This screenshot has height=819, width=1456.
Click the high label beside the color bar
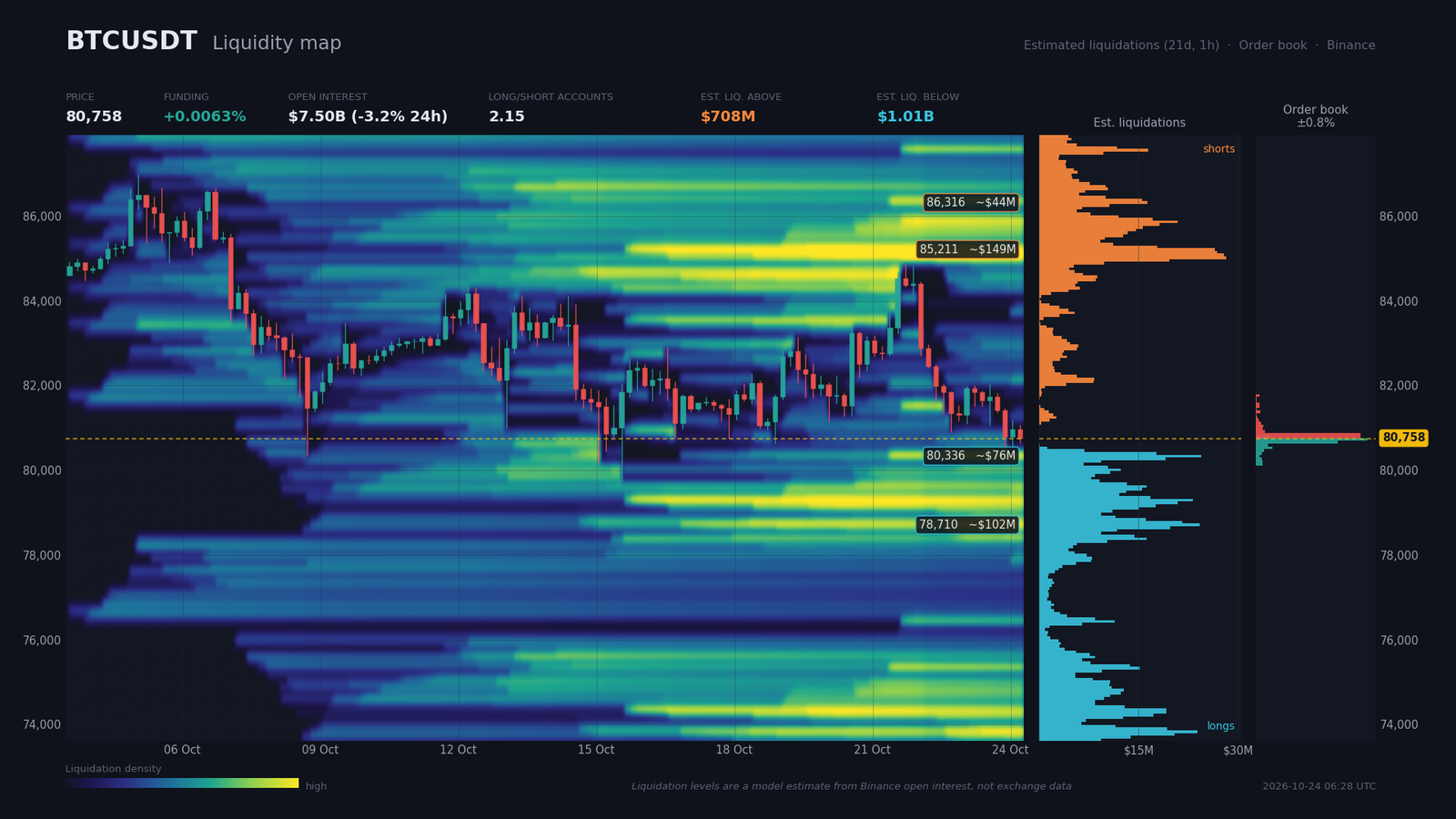click(316, 786)
